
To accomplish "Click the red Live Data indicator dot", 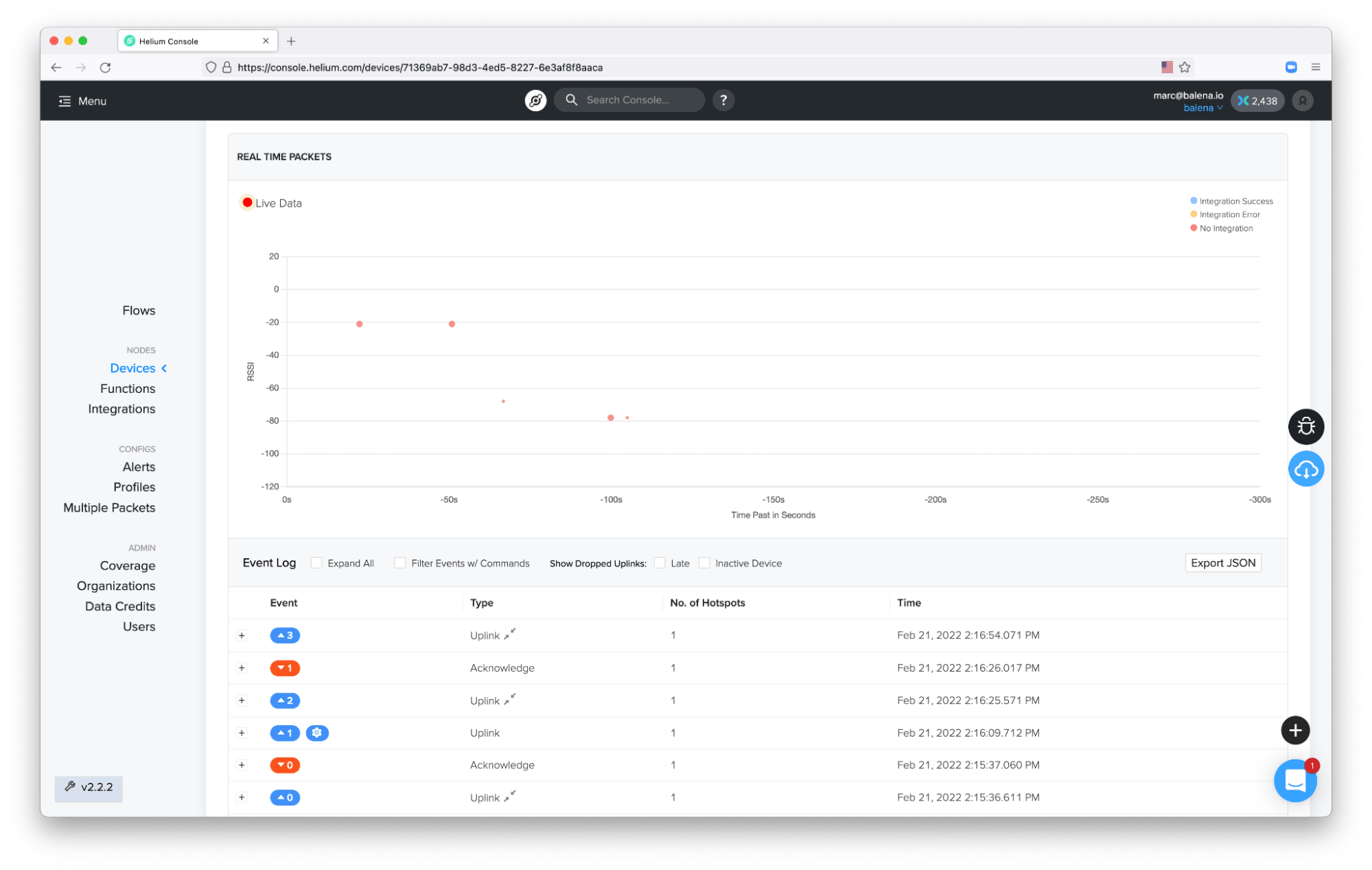I will pos(247,202).
